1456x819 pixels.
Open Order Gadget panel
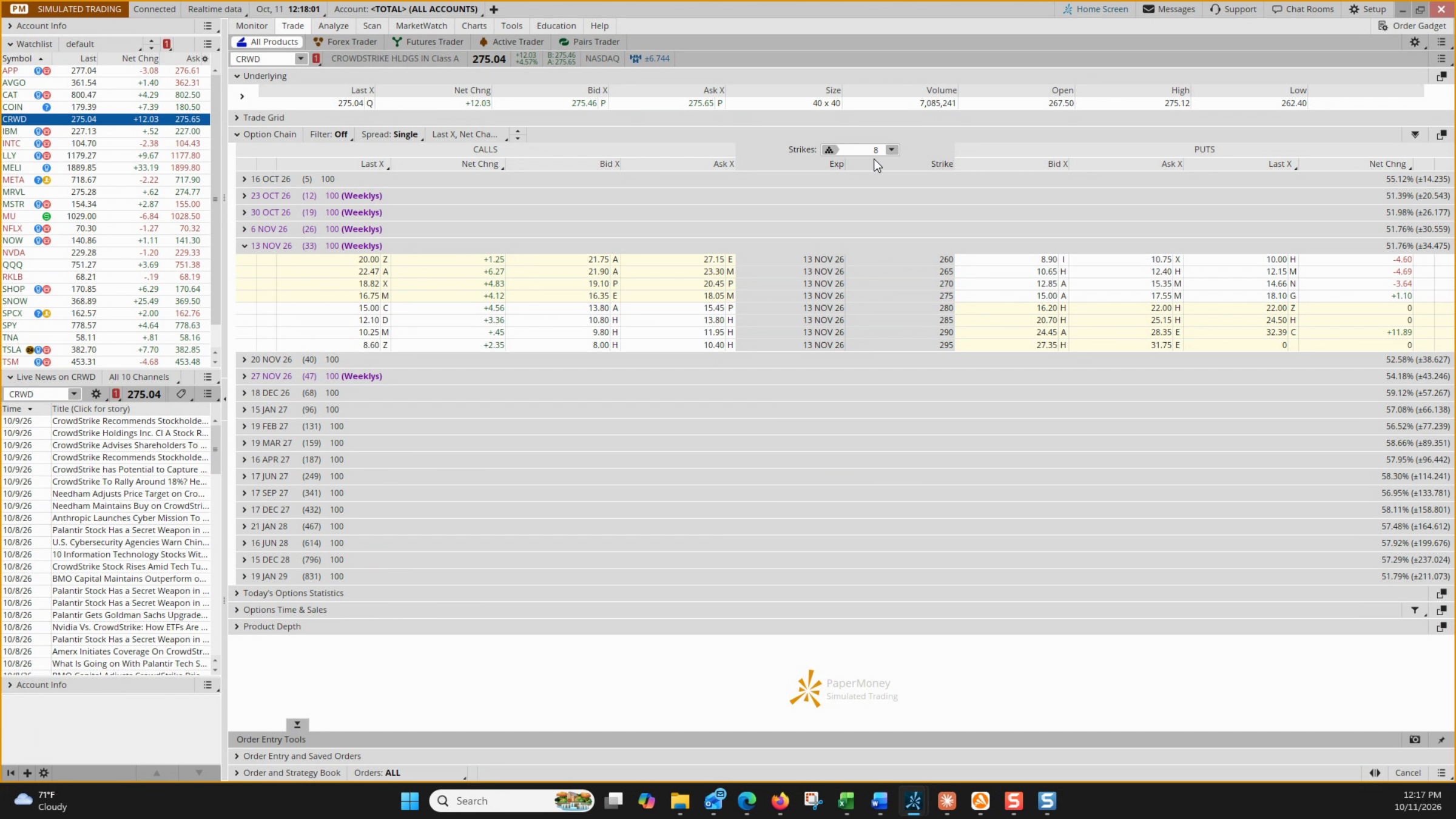click(1412, 25)
